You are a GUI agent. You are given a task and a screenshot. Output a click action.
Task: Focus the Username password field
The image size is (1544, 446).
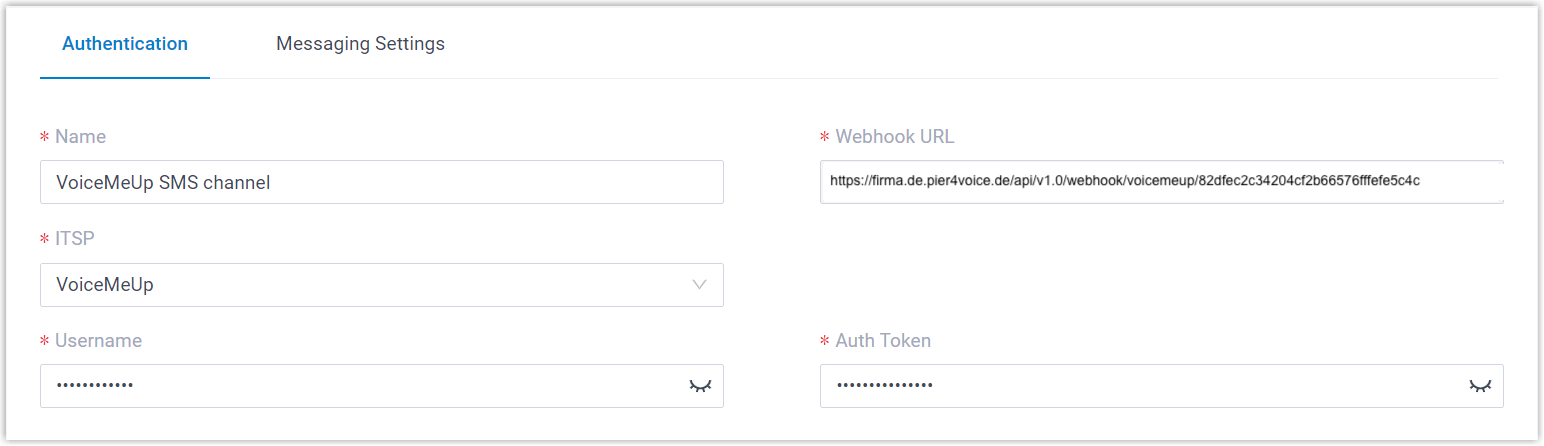click(x=360, y=386)
